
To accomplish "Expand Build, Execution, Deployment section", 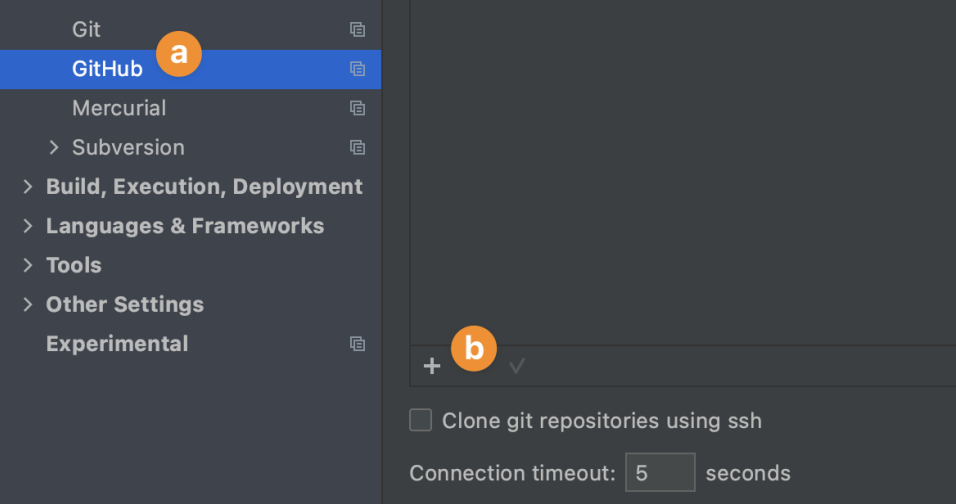I will coord(27,186).
